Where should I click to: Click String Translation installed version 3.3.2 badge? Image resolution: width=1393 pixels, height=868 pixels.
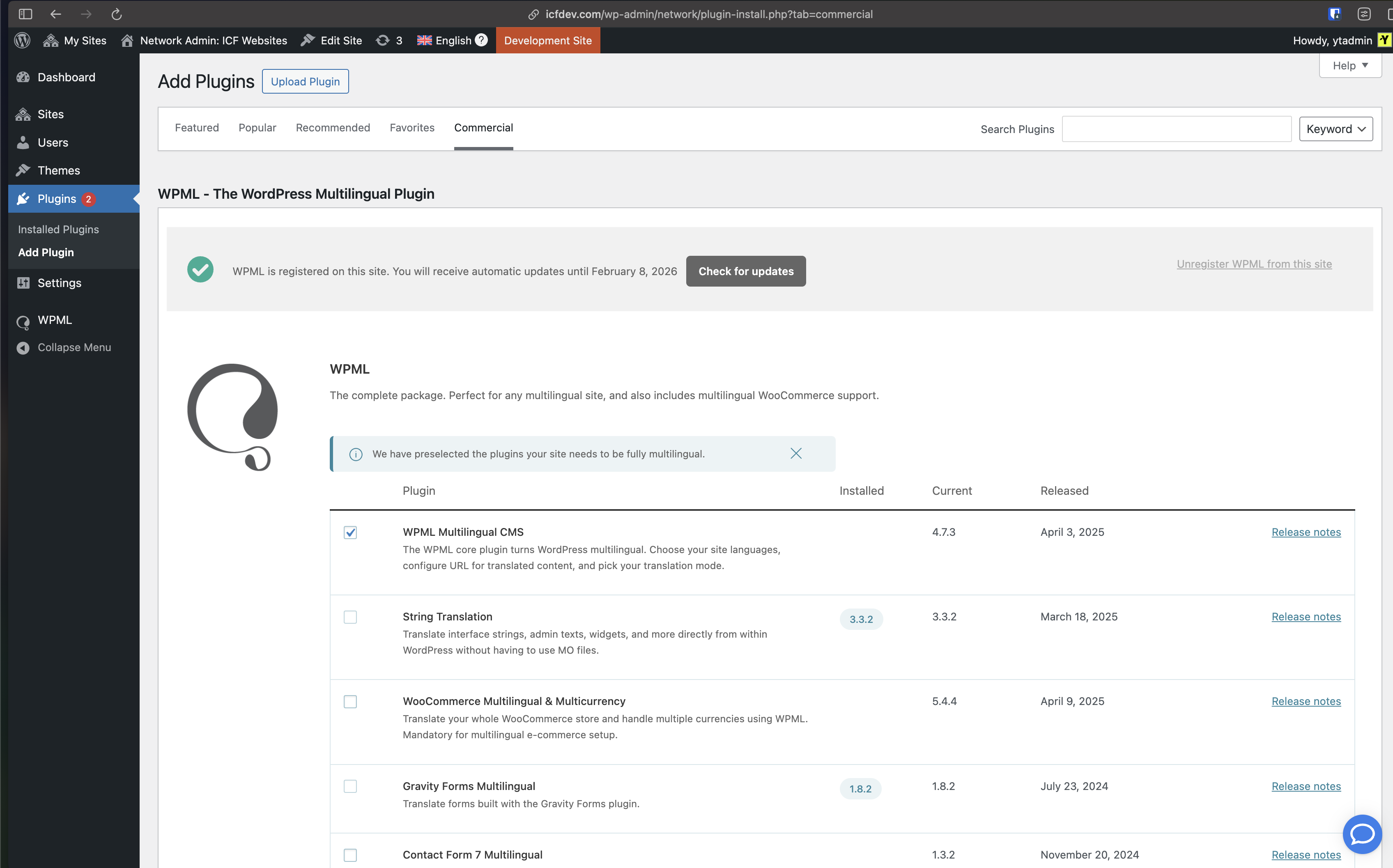click(861, 620)
